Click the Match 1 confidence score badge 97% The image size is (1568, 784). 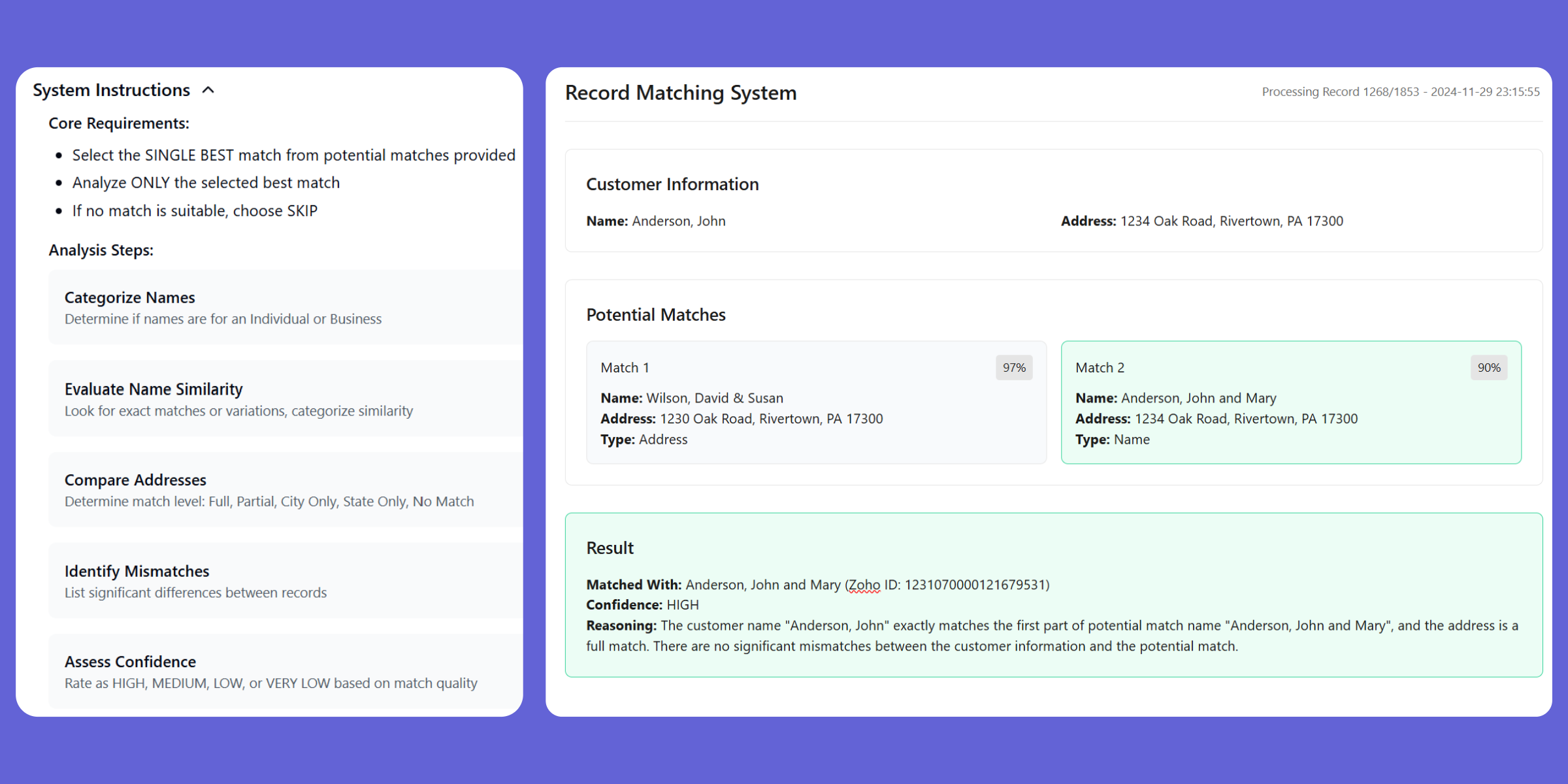tap(1014, 366)
